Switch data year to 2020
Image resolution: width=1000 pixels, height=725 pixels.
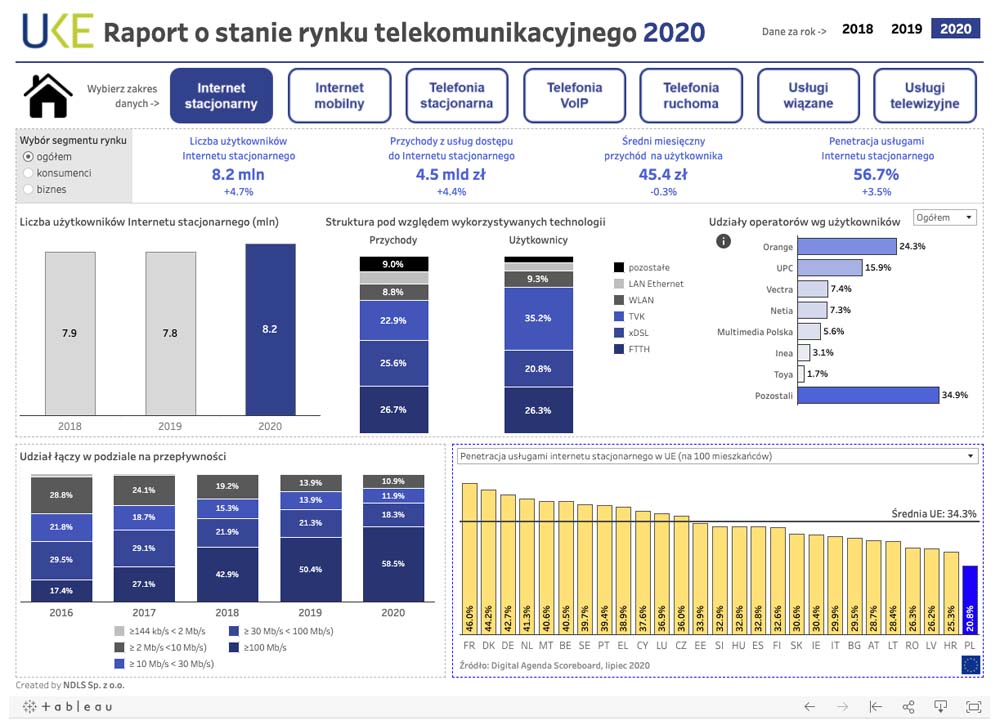coord(955,29)
